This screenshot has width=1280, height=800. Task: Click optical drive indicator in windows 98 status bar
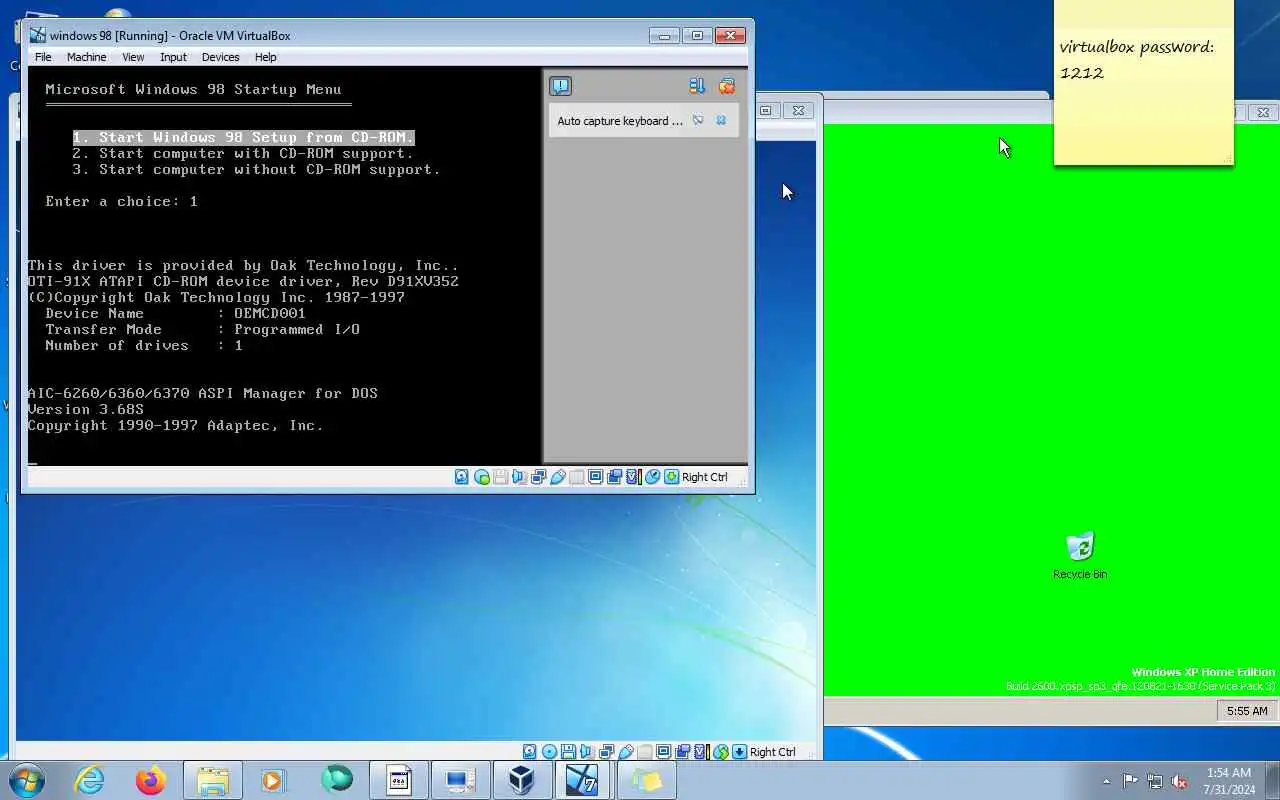482,477
